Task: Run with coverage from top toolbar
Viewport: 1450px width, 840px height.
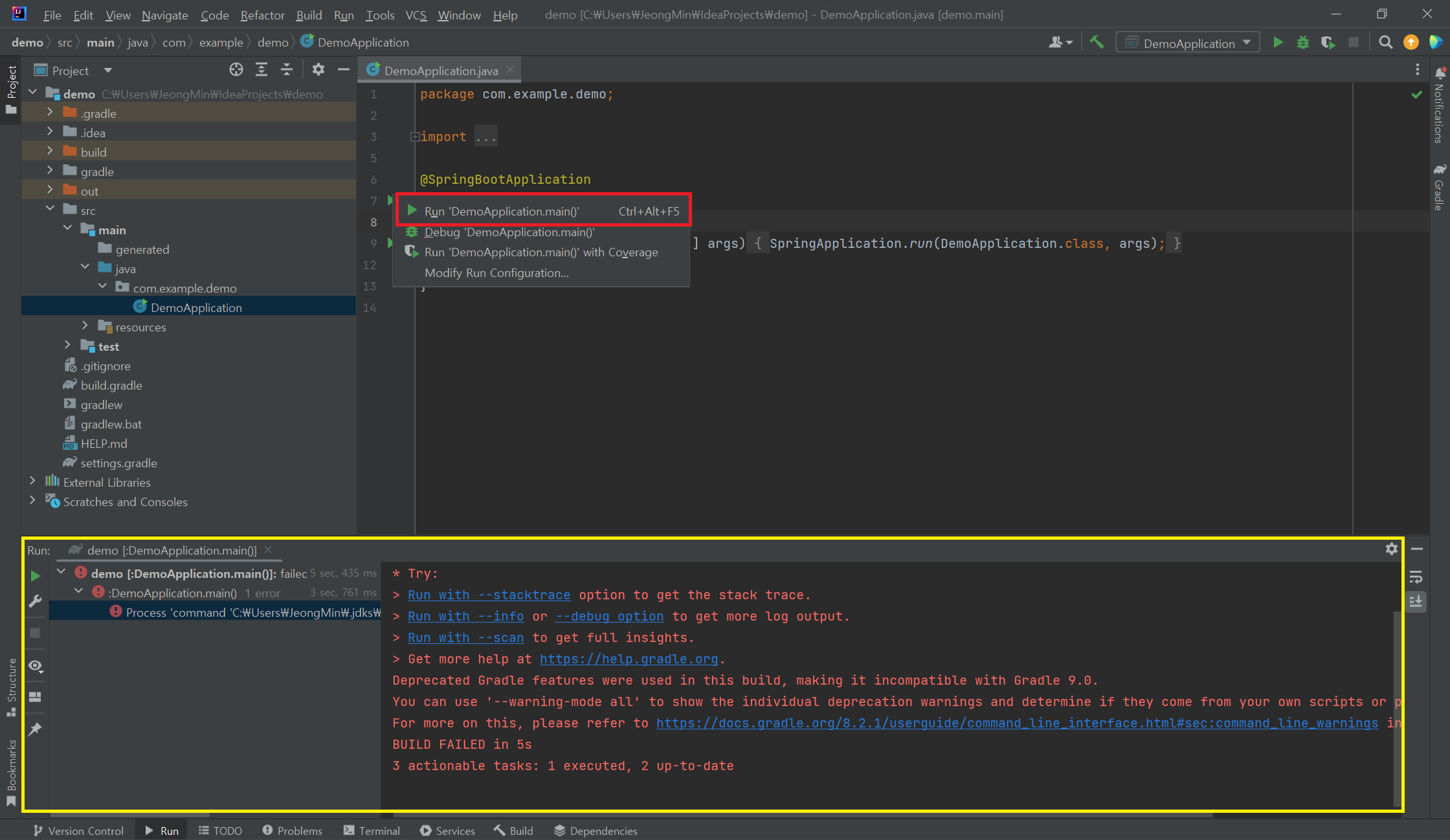Action: click(1328, 43)
